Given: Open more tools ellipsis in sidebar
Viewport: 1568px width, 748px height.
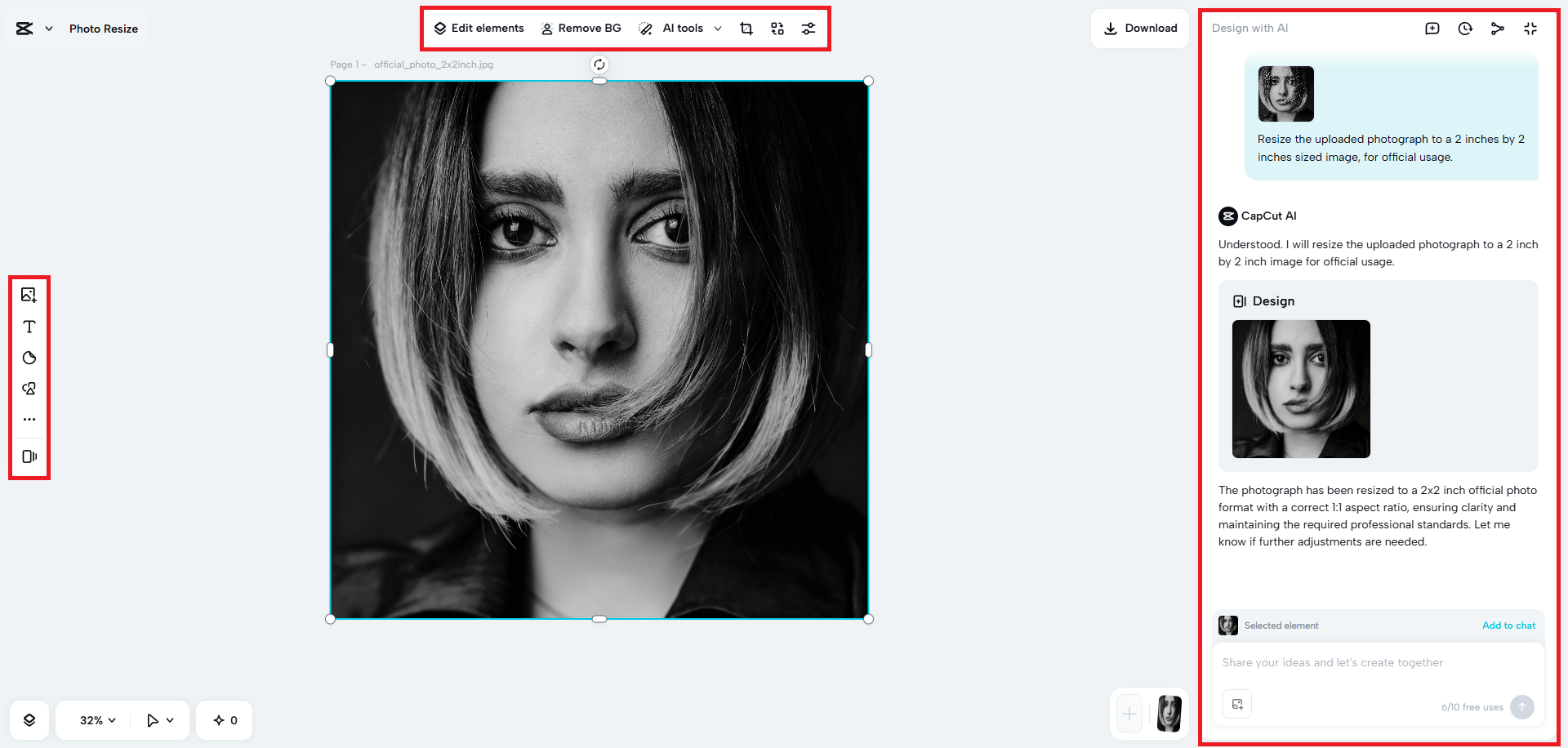Looking at the screenshot, I should (x=29, y=420).
